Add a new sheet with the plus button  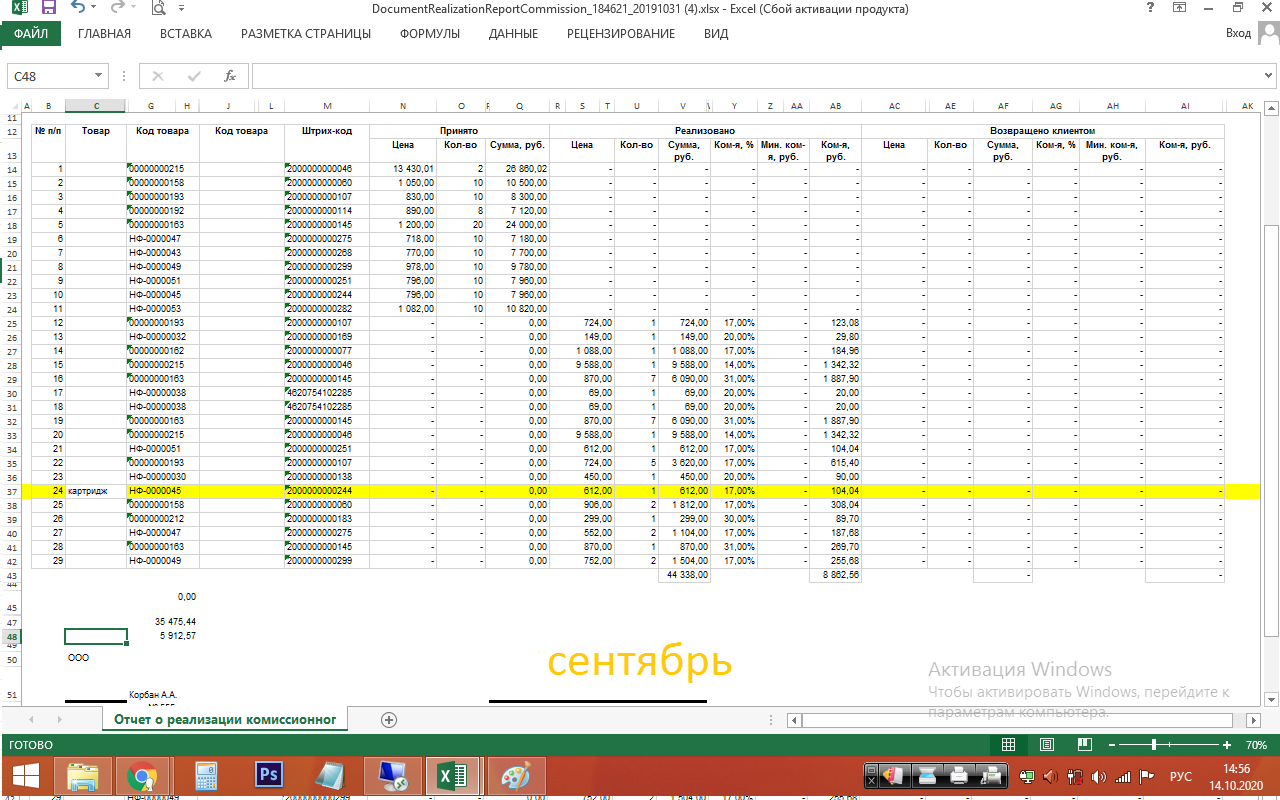tap(389, 720)
